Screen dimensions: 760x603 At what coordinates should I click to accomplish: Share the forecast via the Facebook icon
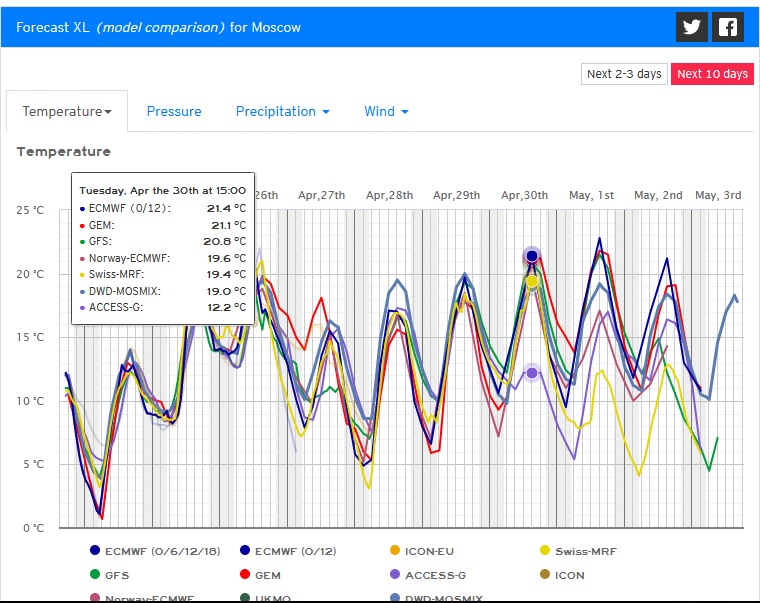point(728,27)
